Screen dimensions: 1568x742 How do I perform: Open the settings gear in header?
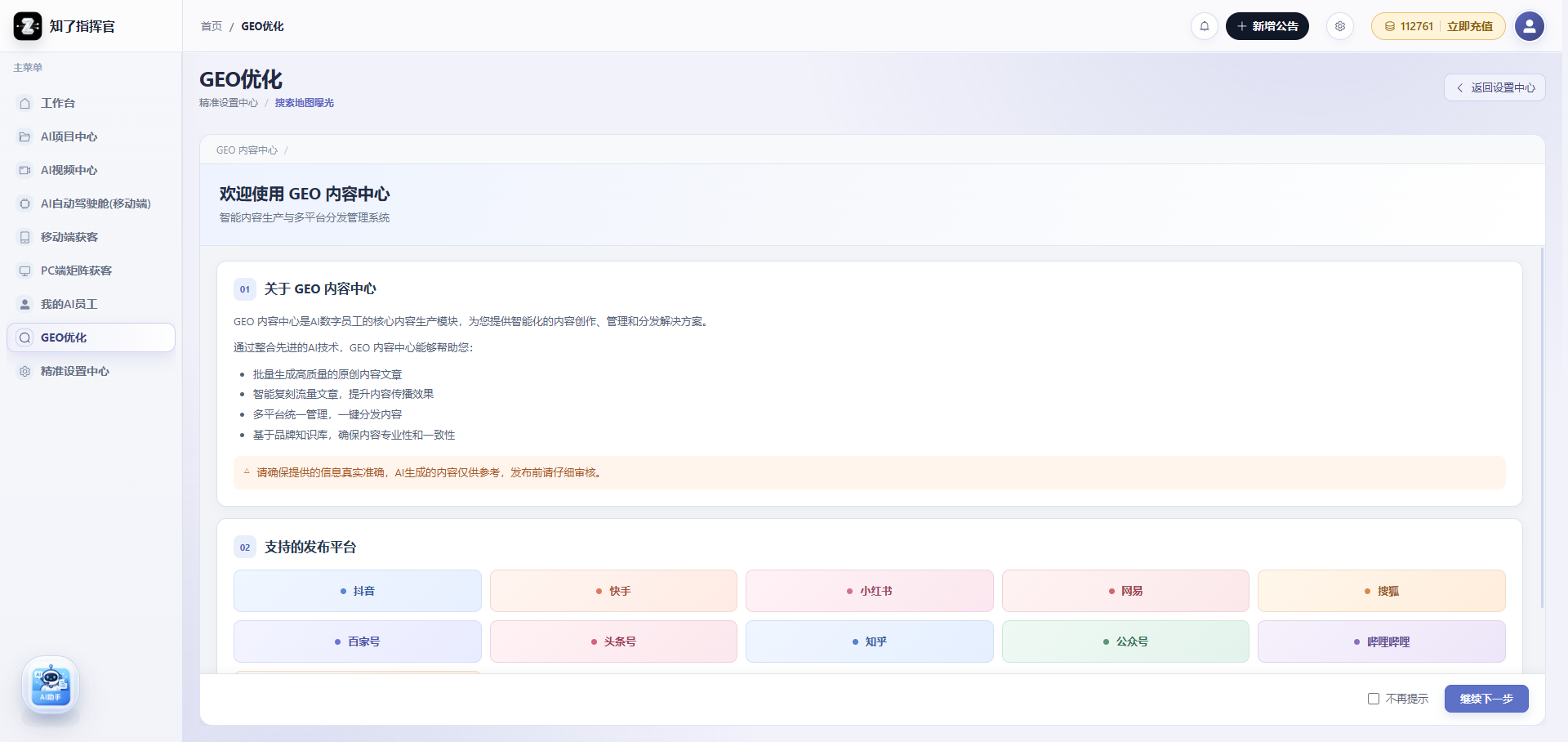(1340, 26)
